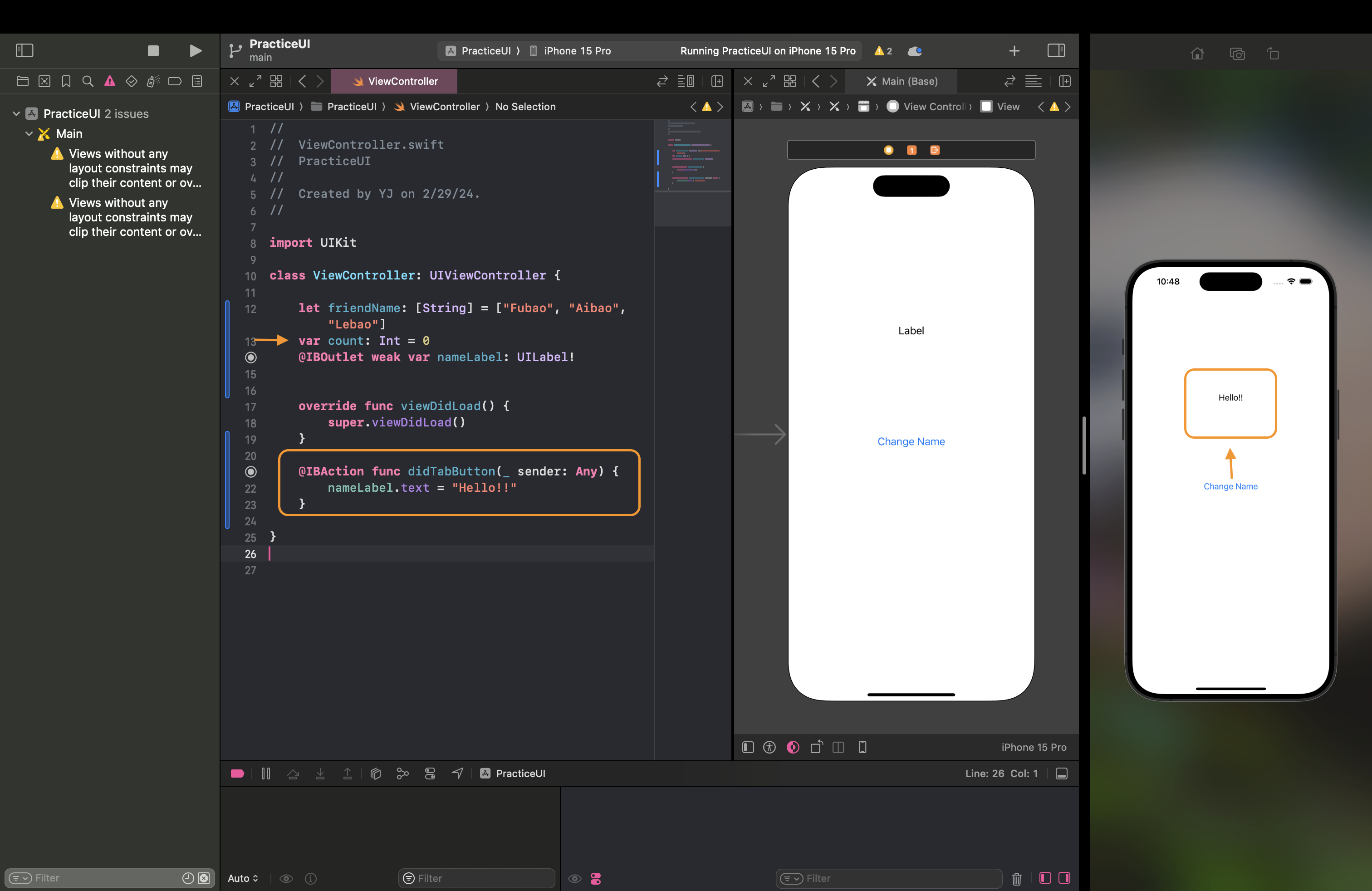The height and width of the screenshot is (891, 1372).
Task: Select the Main (Base) storyboard tab
Action: [x=902, y=81]
